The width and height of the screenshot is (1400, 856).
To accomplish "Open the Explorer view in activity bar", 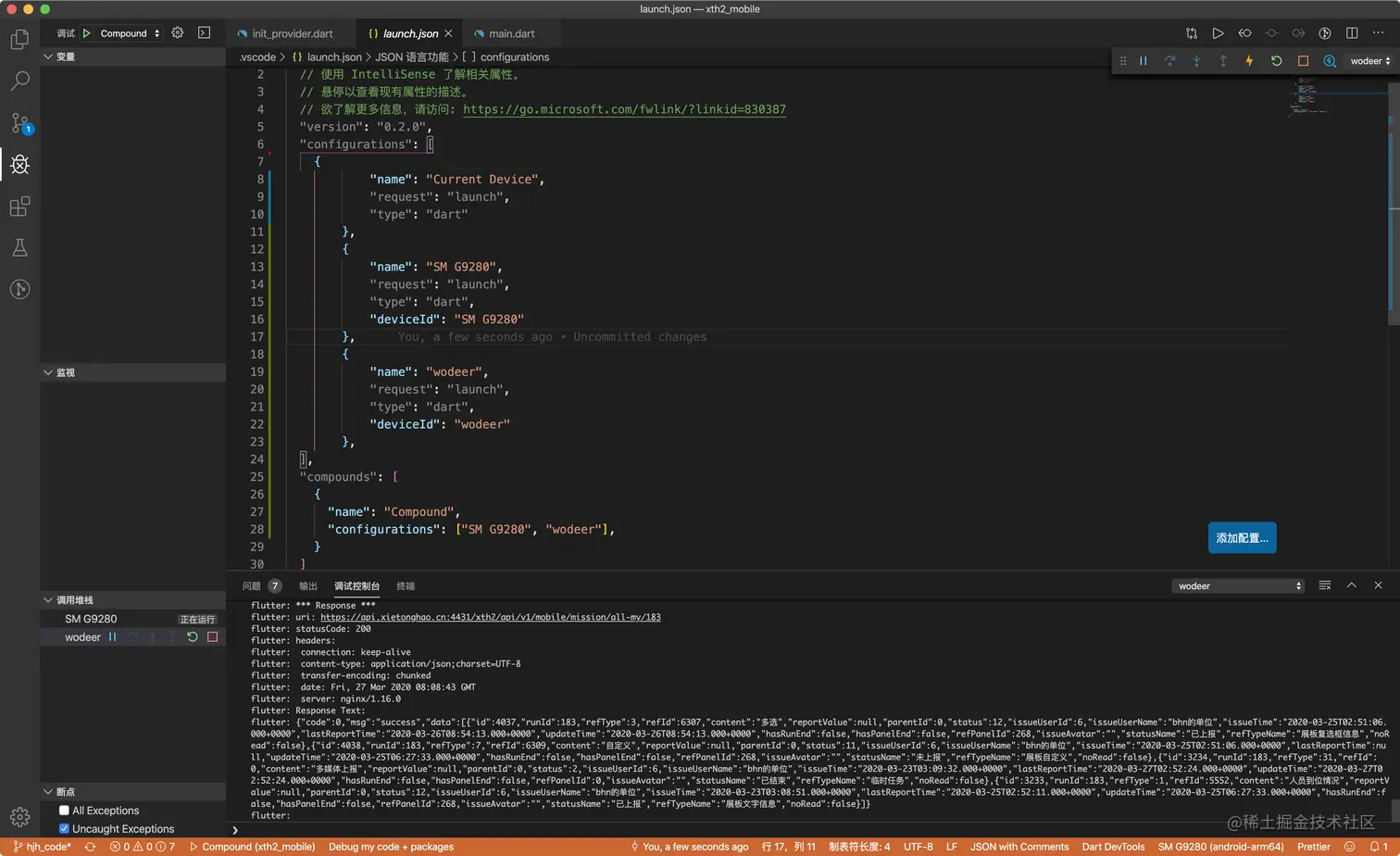I will (x=19, y=40).
